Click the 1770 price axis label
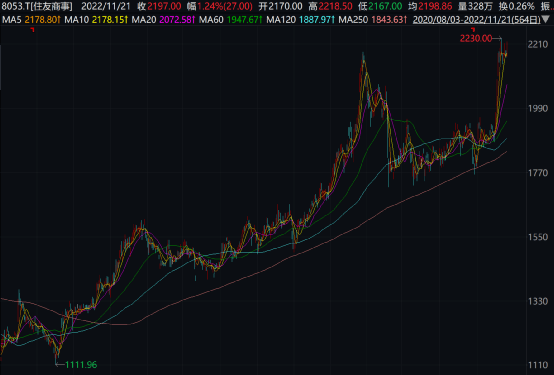The width and height of the screenshot is (554, 375). click(x=538, y=173)
